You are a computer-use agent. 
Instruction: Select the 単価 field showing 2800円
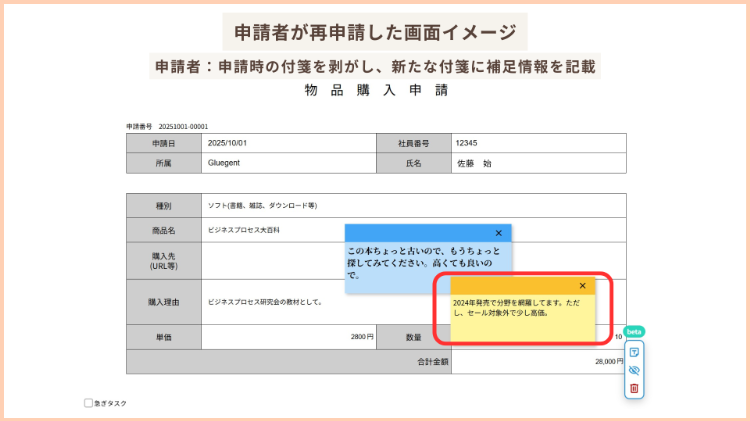click(x=288, y=337)
